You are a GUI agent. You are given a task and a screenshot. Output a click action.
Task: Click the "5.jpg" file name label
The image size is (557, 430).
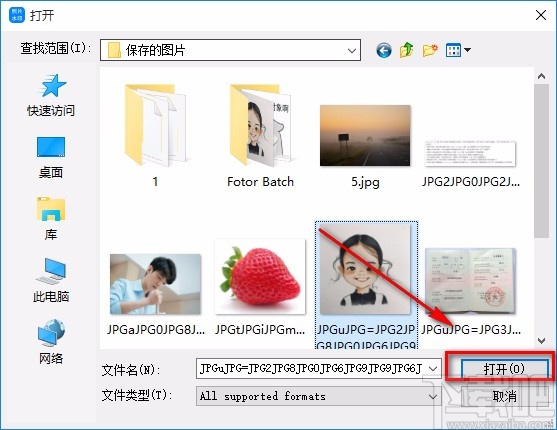click(x=365, y=182)
